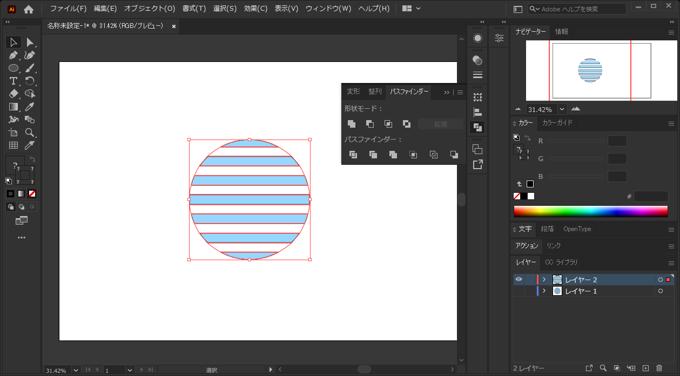
Task: Select the Rotate tool
Action: pyautogui.click(x=29, y=81)
